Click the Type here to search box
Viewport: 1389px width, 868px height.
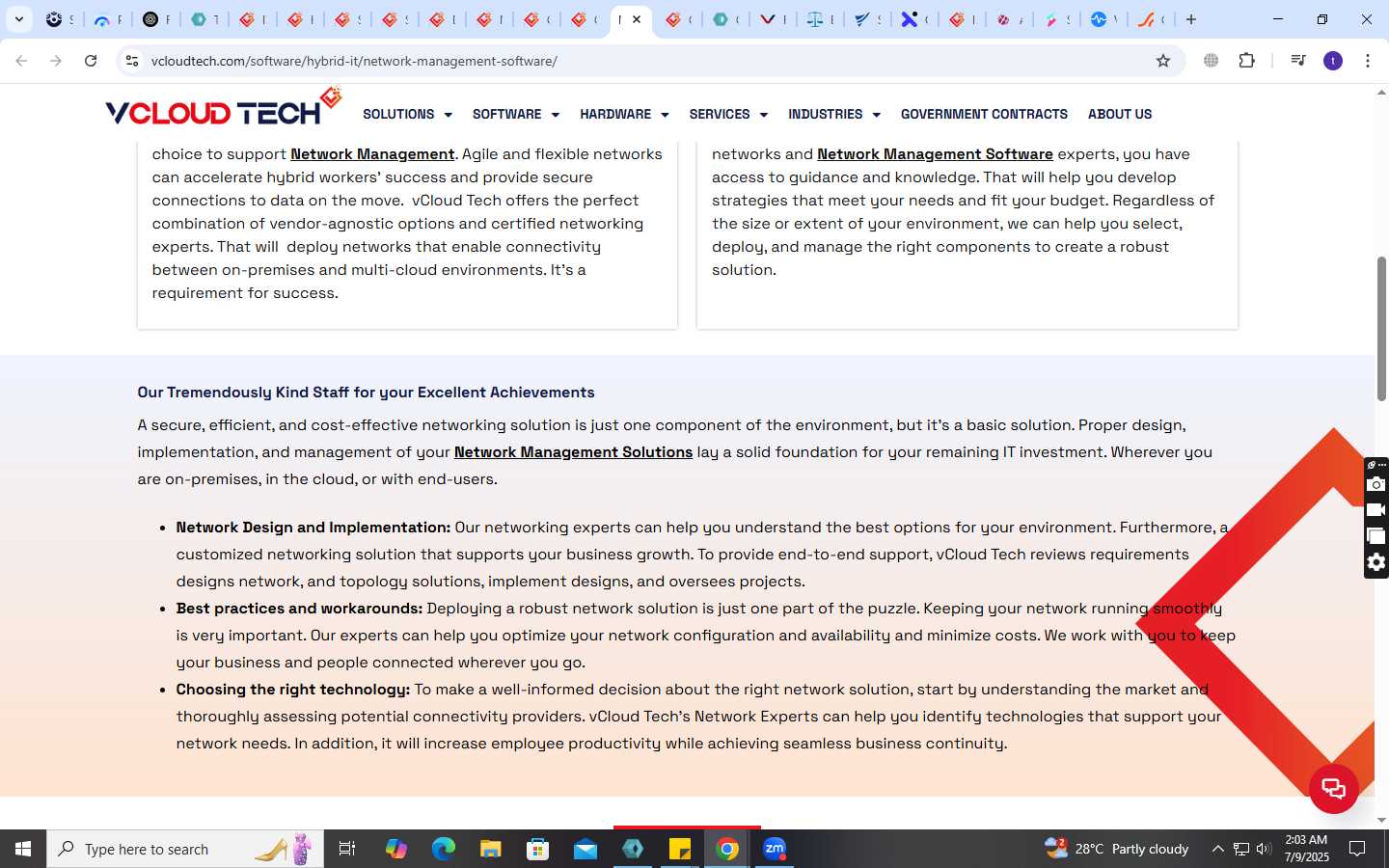pyautogui.click(x=185, y=849)
